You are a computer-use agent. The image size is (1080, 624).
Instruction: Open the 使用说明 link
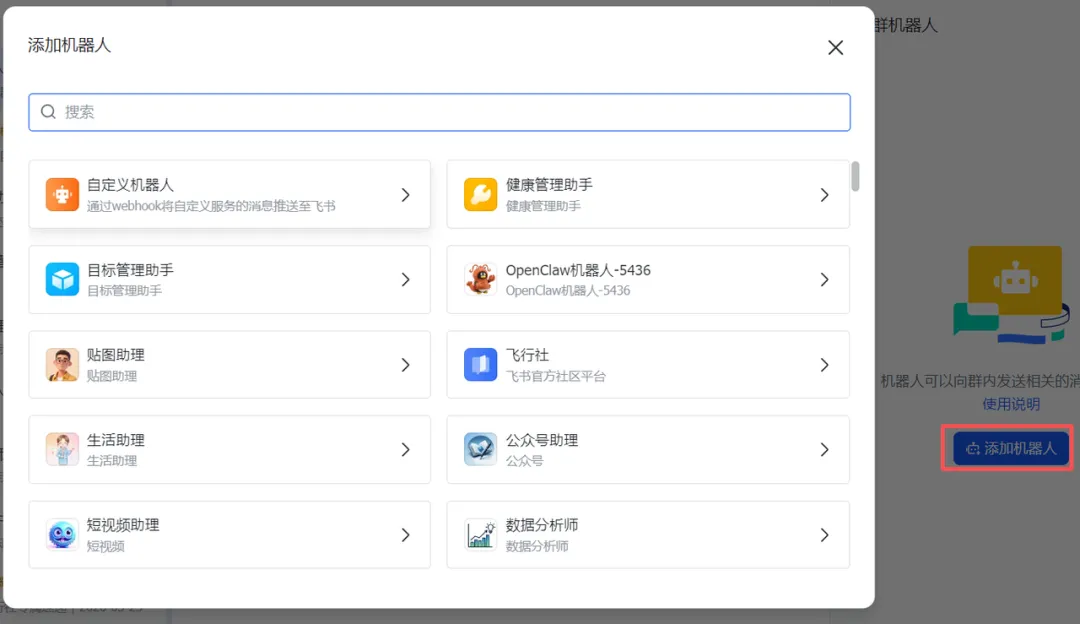(x=1011, y=404)
